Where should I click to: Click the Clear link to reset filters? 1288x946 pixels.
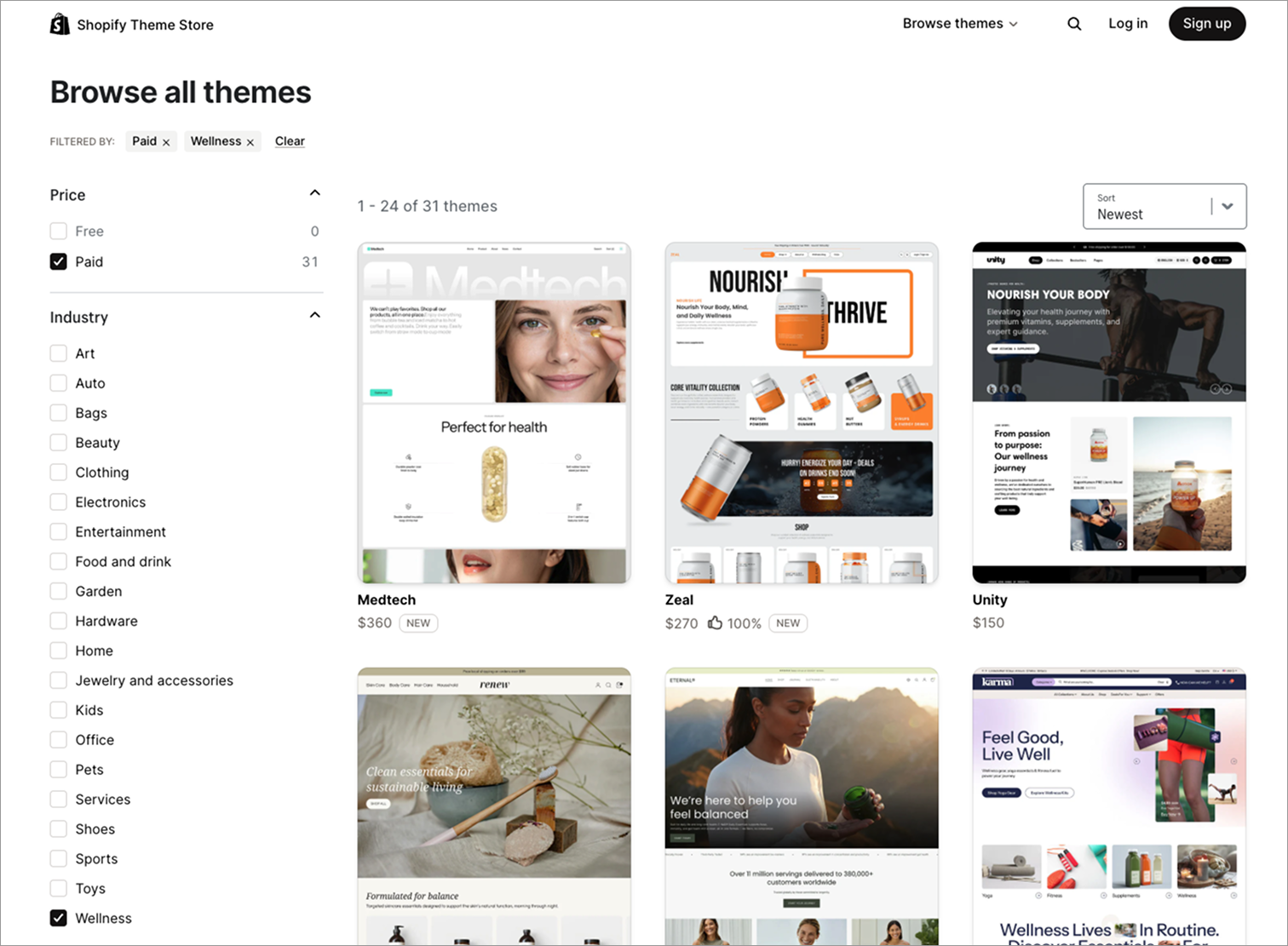[290, 140]
